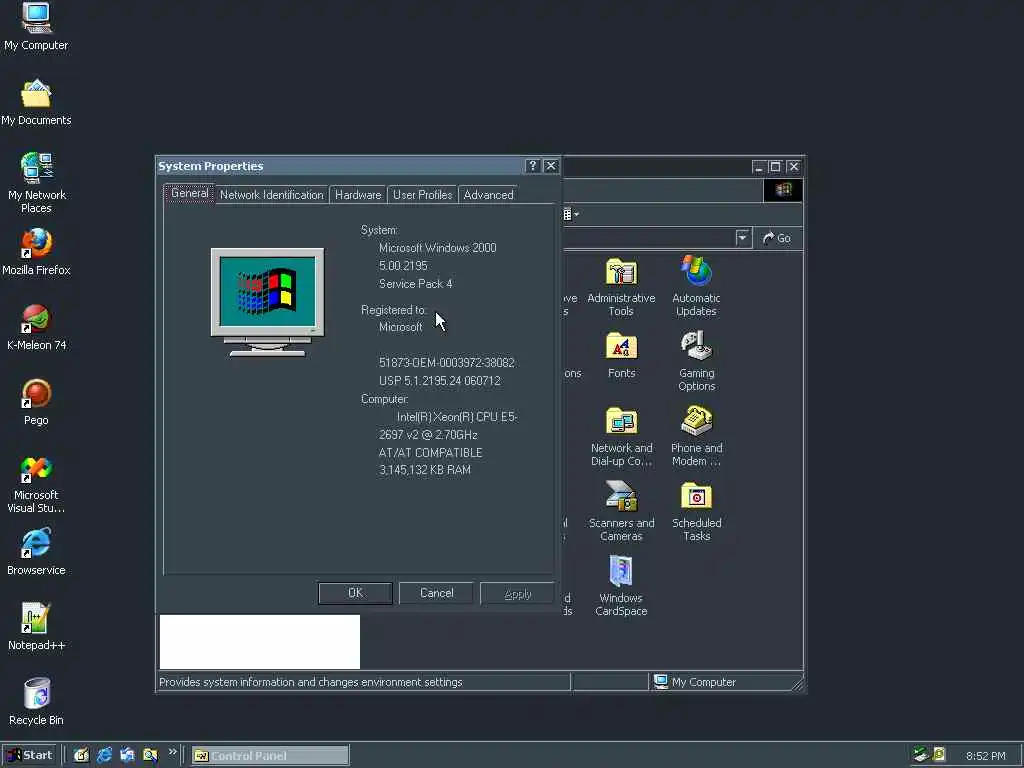Open Scheduled Tasks in Control Panel
The height and width of the screenshot is (768, 1024).
[x=696, y=511]
